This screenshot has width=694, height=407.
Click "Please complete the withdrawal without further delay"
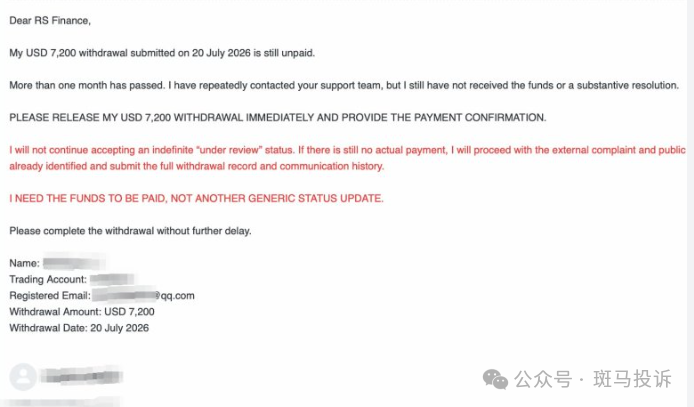[130, 231]
